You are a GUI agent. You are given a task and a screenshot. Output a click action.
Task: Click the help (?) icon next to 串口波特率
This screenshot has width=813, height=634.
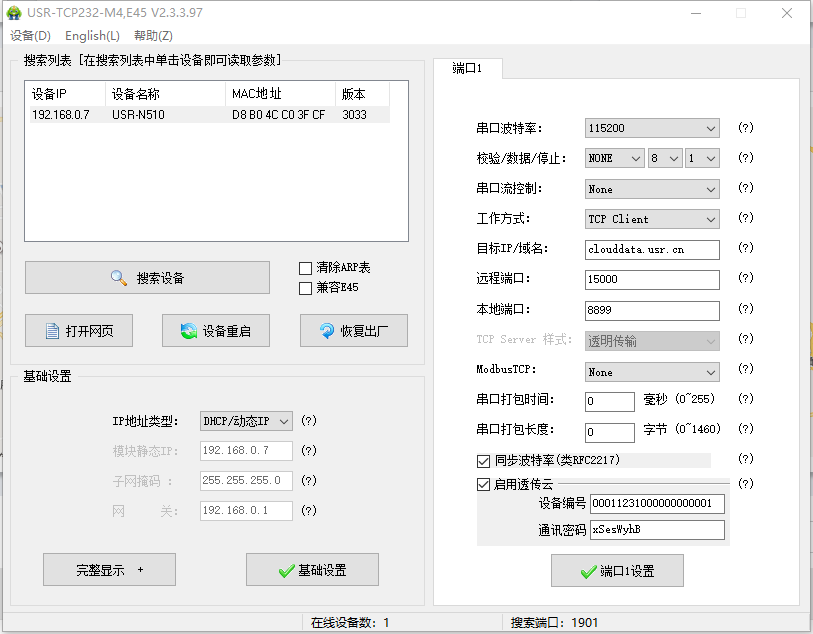[x=746, y=128]
